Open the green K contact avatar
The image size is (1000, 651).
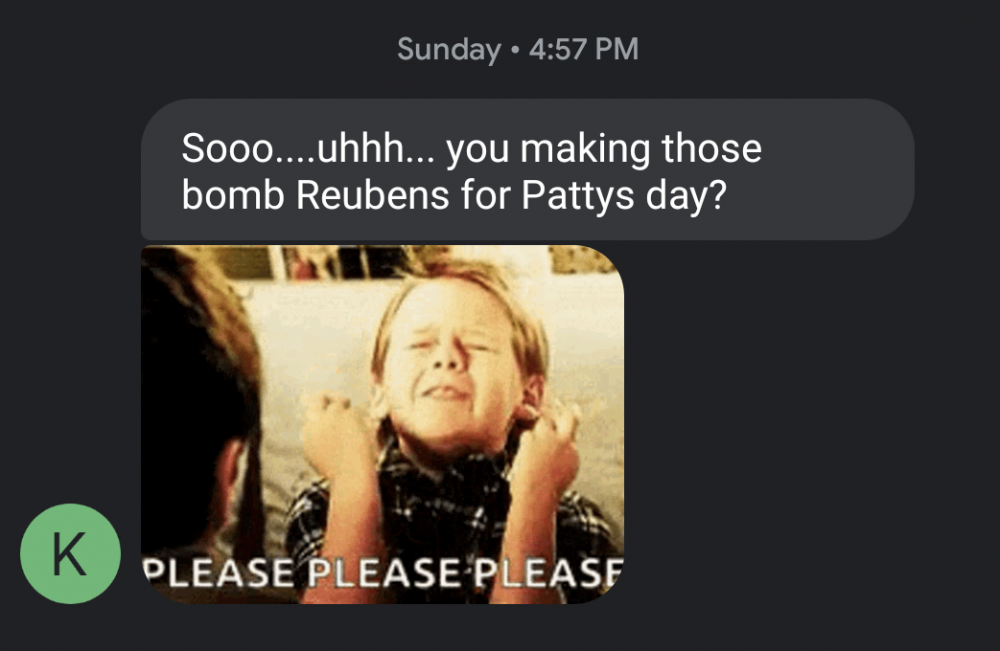point(70,553)
